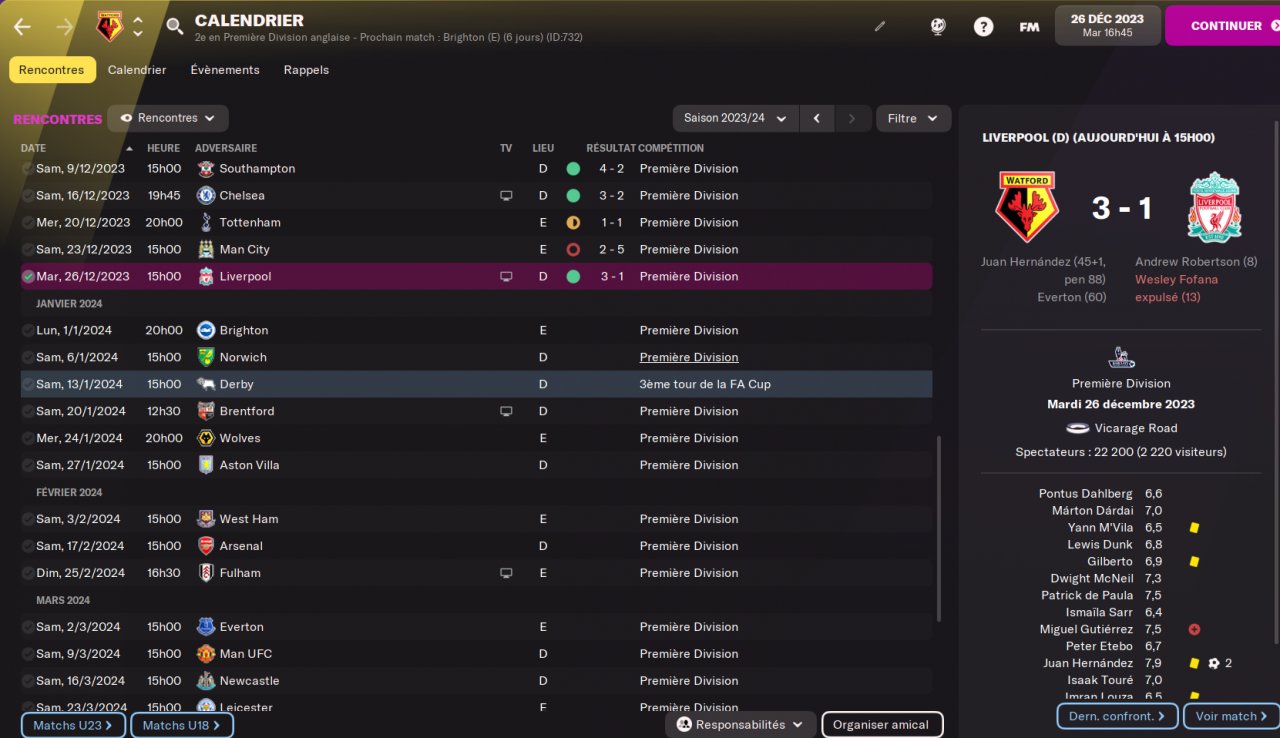Click the back navigation arrow
Image resolution: width=1280 pixels, height=738 pixels.
(x=22, y=27)
